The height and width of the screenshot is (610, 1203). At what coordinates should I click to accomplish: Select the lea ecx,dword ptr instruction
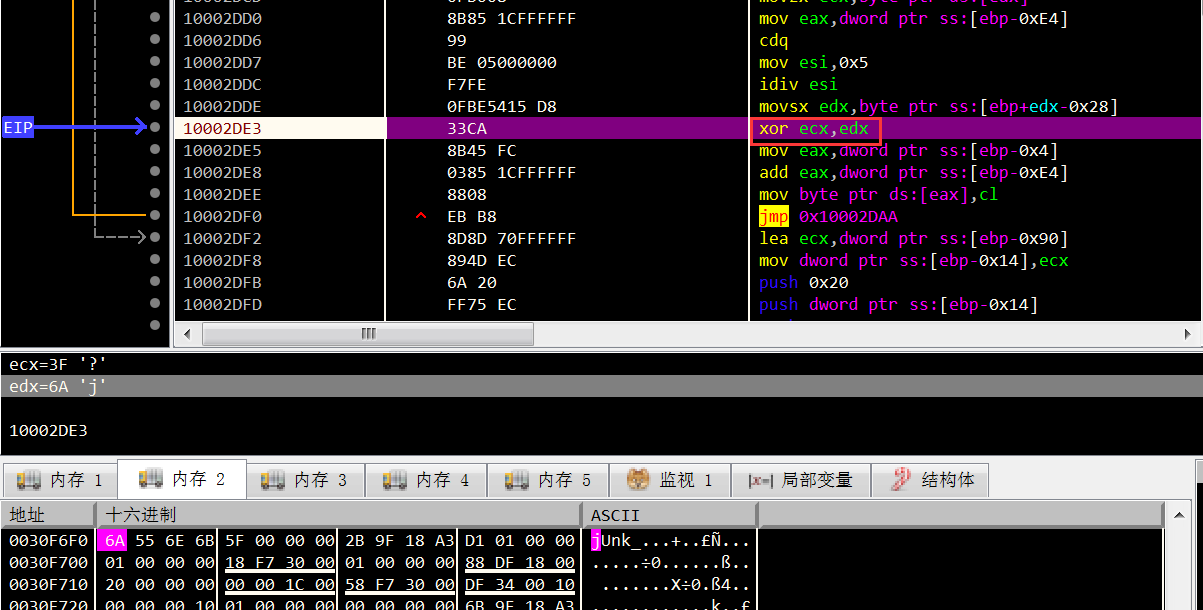click(913, 238)
